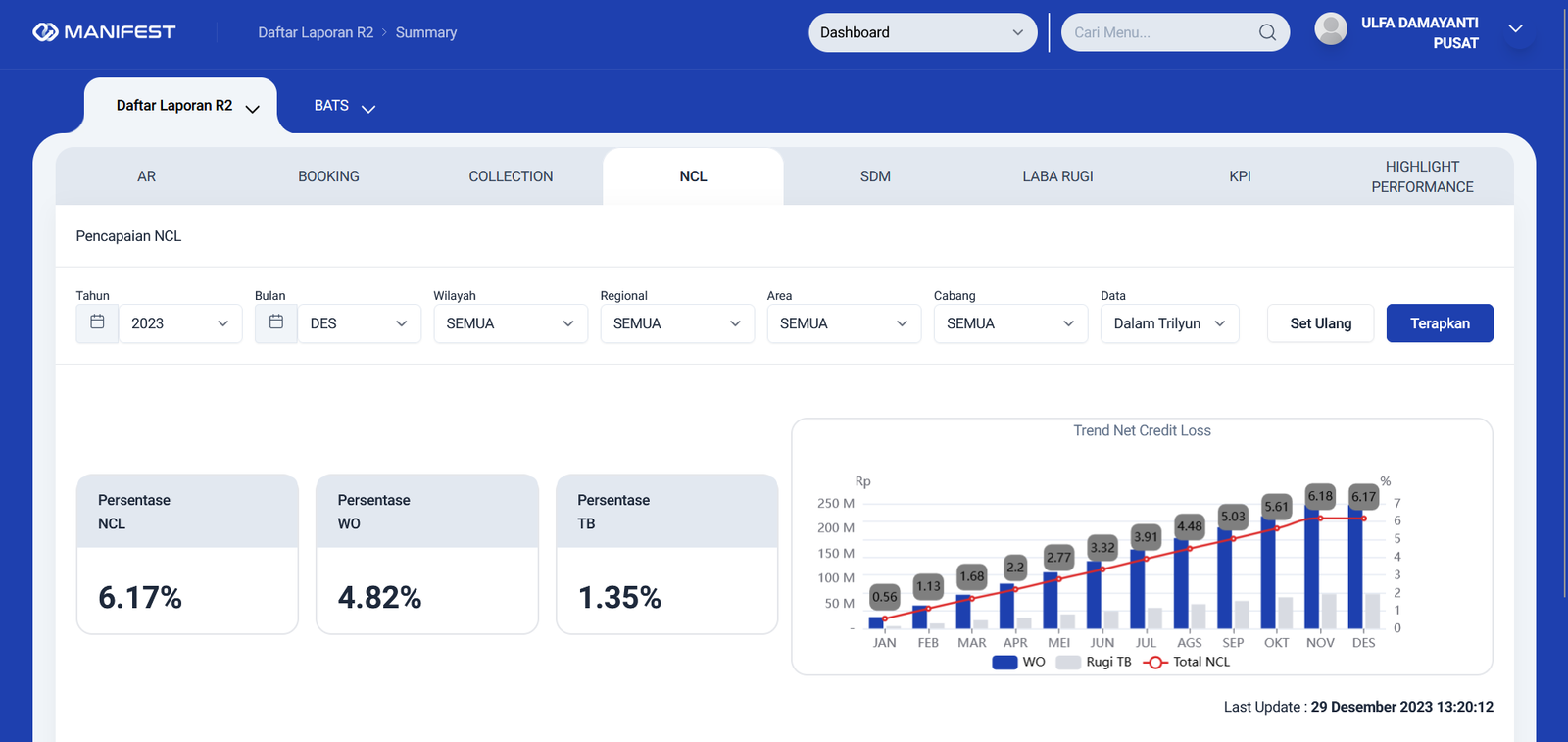Image resolution: width=1568 pixels, height=742 pixels.
Task: Open the Dashboard dropdown
Action: pos(921,32)
